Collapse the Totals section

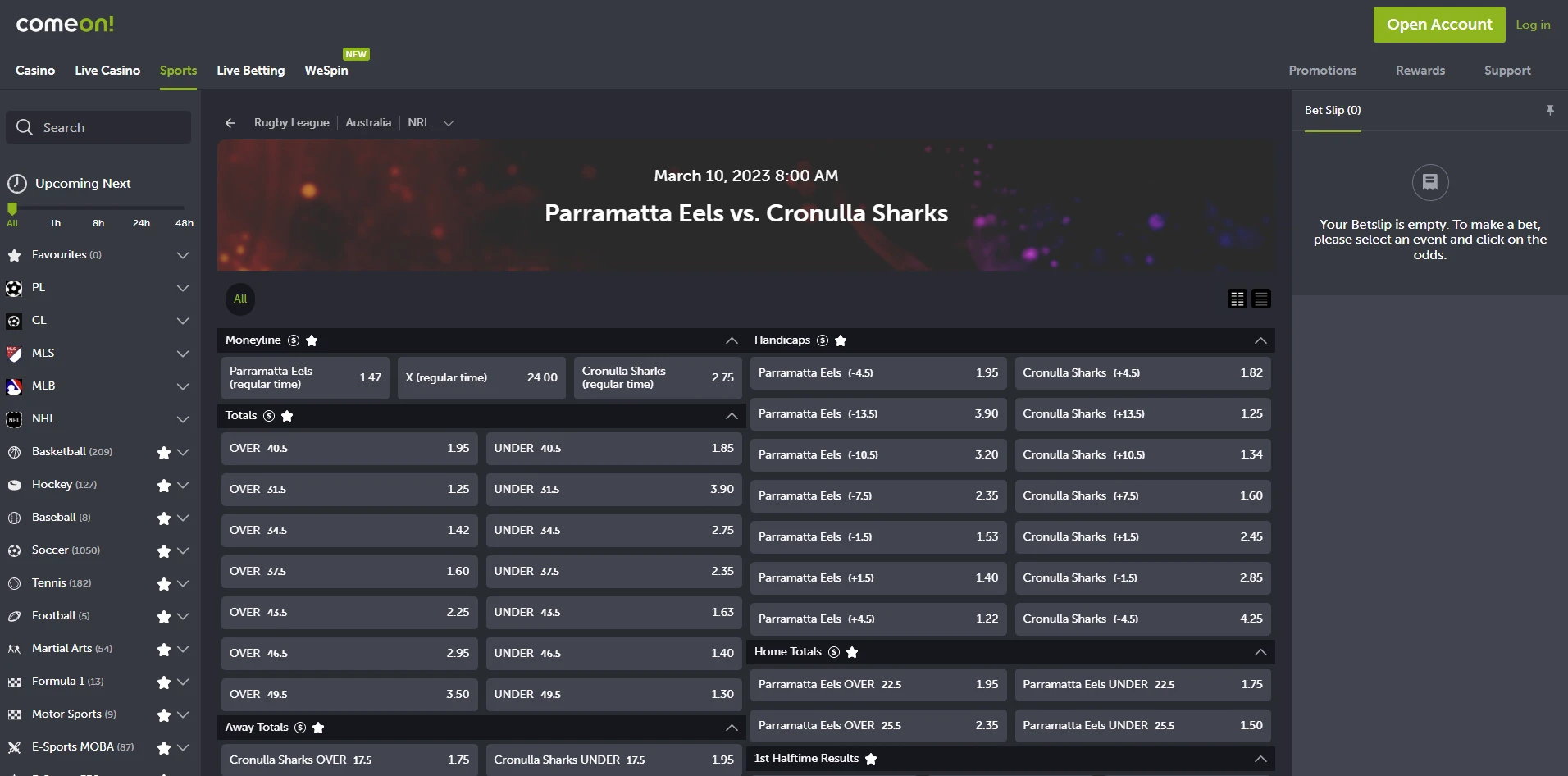click(x=732, y=416)
